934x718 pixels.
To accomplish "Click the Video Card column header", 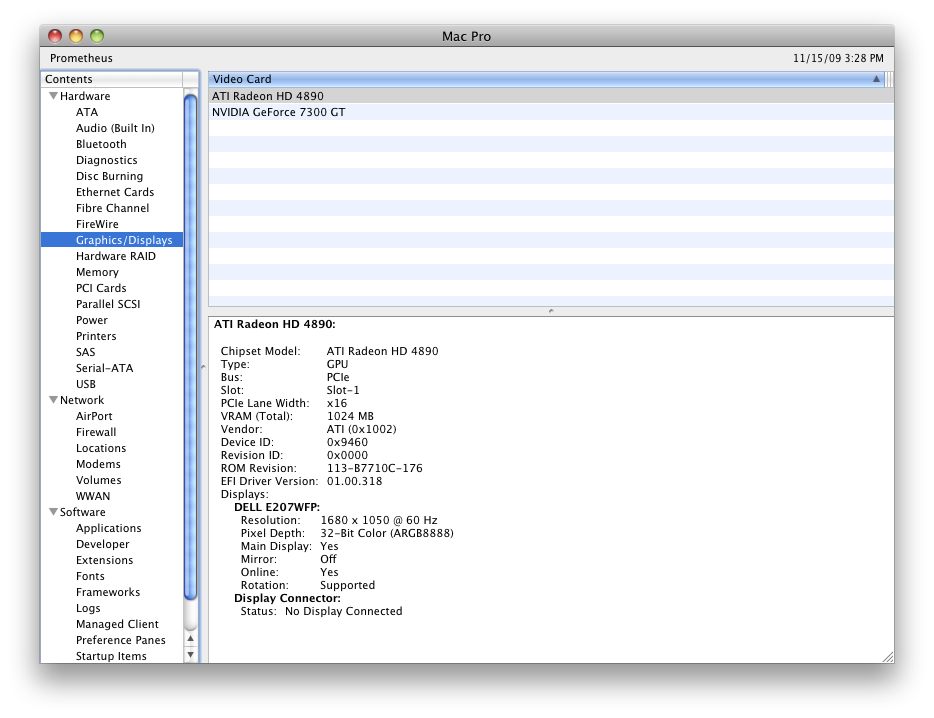I will [x=546, y=79].
